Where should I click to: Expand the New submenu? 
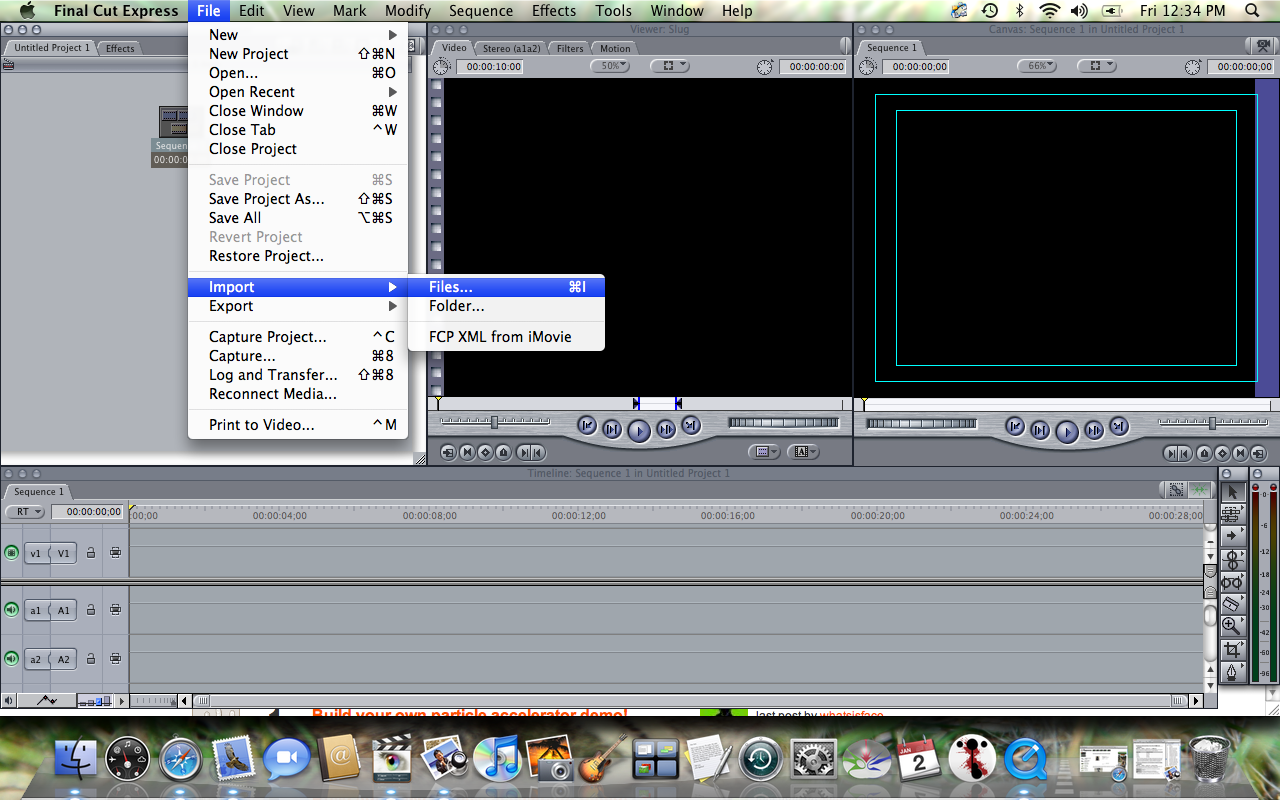point(298,35)
